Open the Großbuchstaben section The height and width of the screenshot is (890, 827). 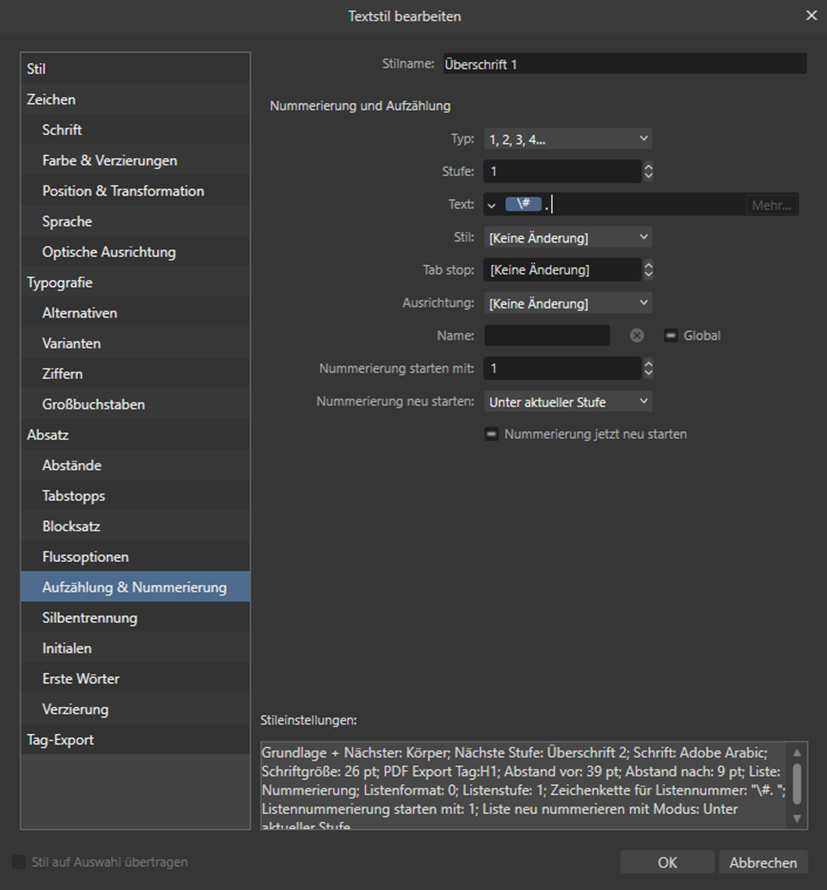click(136, 405)
